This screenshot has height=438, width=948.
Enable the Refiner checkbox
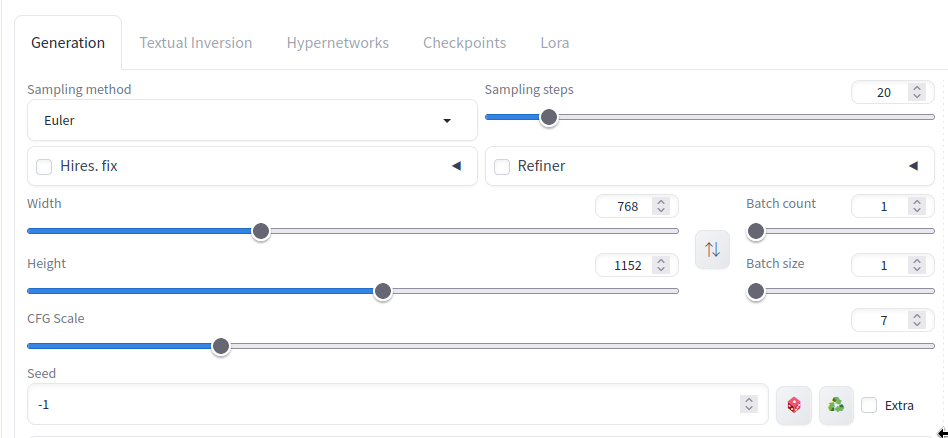[x=502, y=167]
